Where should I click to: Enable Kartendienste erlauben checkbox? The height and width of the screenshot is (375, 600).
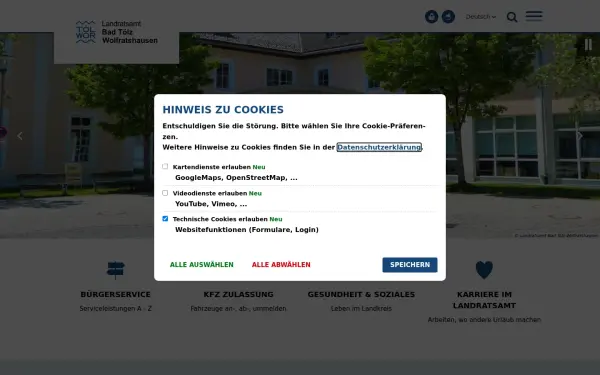tap(165, 166)
